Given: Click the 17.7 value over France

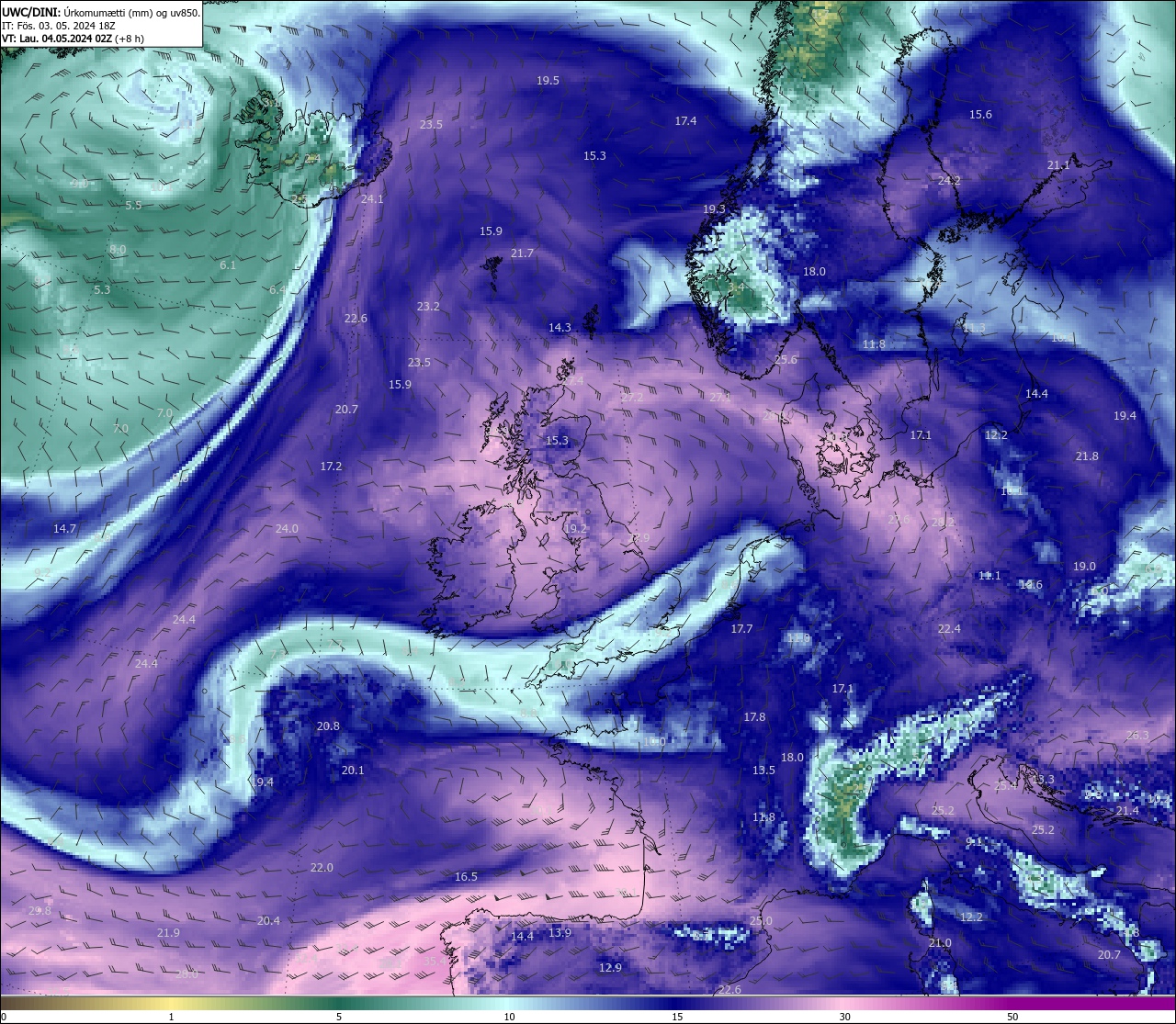Looking at the screenshot, I should click(x=741, y=629).
